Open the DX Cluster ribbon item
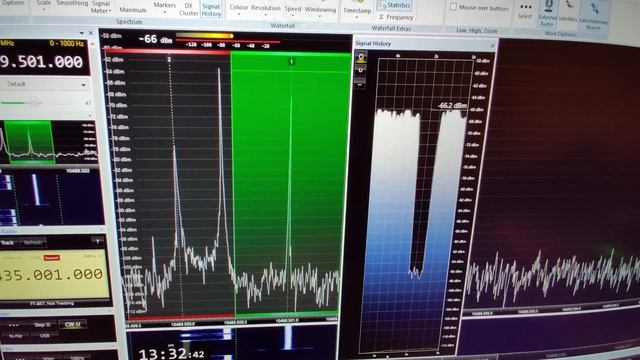640x360 pixels. click(x=188, y=9)
